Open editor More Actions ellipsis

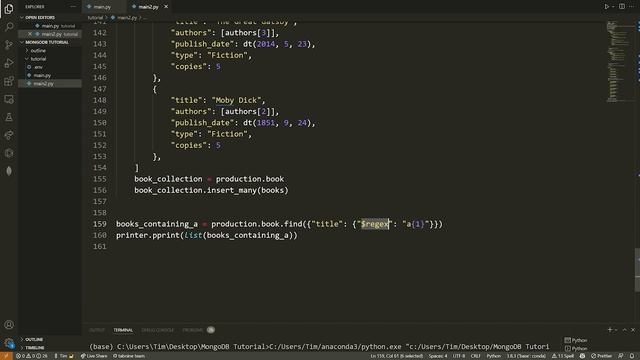[x=631, y=7]
